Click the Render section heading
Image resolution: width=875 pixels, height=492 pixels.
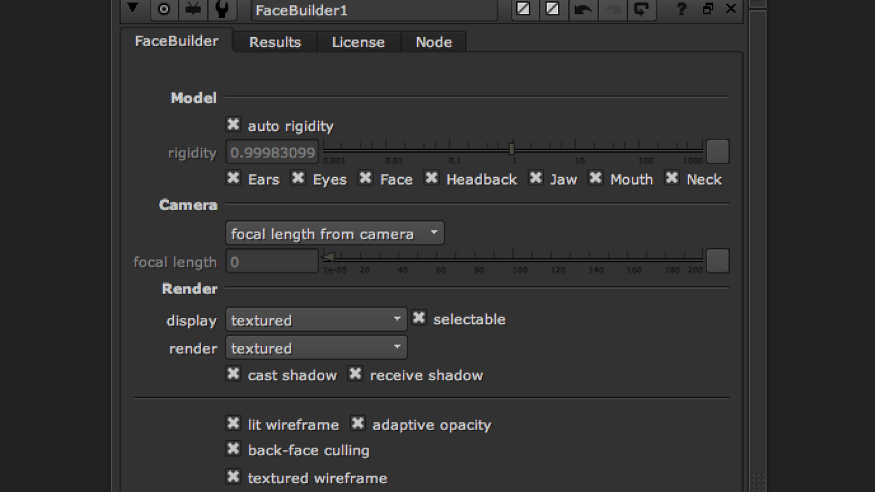(x=190, y=288)
